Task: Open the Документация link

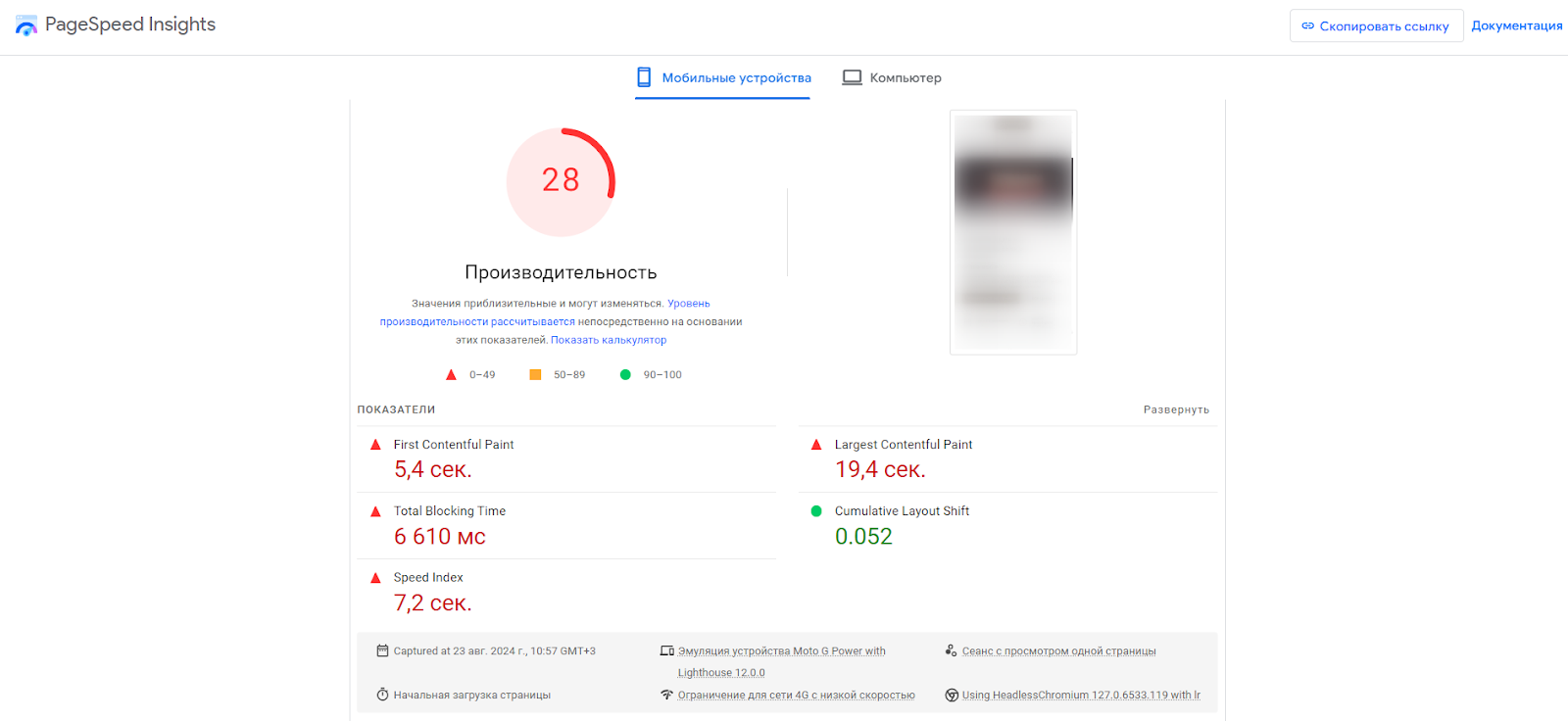Action: 1516,25
